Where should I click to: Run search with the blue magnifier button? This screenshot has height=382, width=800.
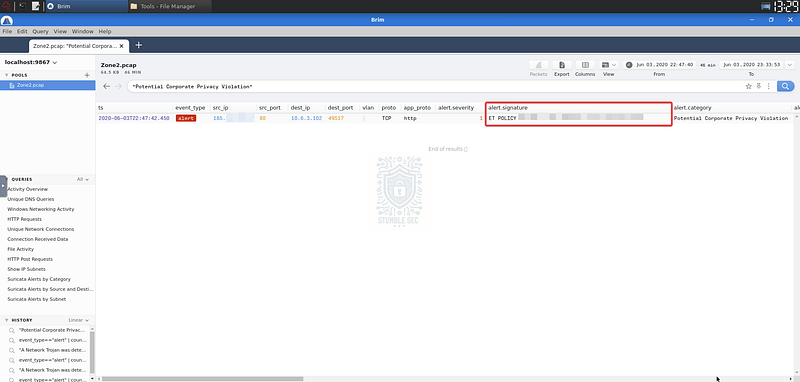(x=786, y=86)
